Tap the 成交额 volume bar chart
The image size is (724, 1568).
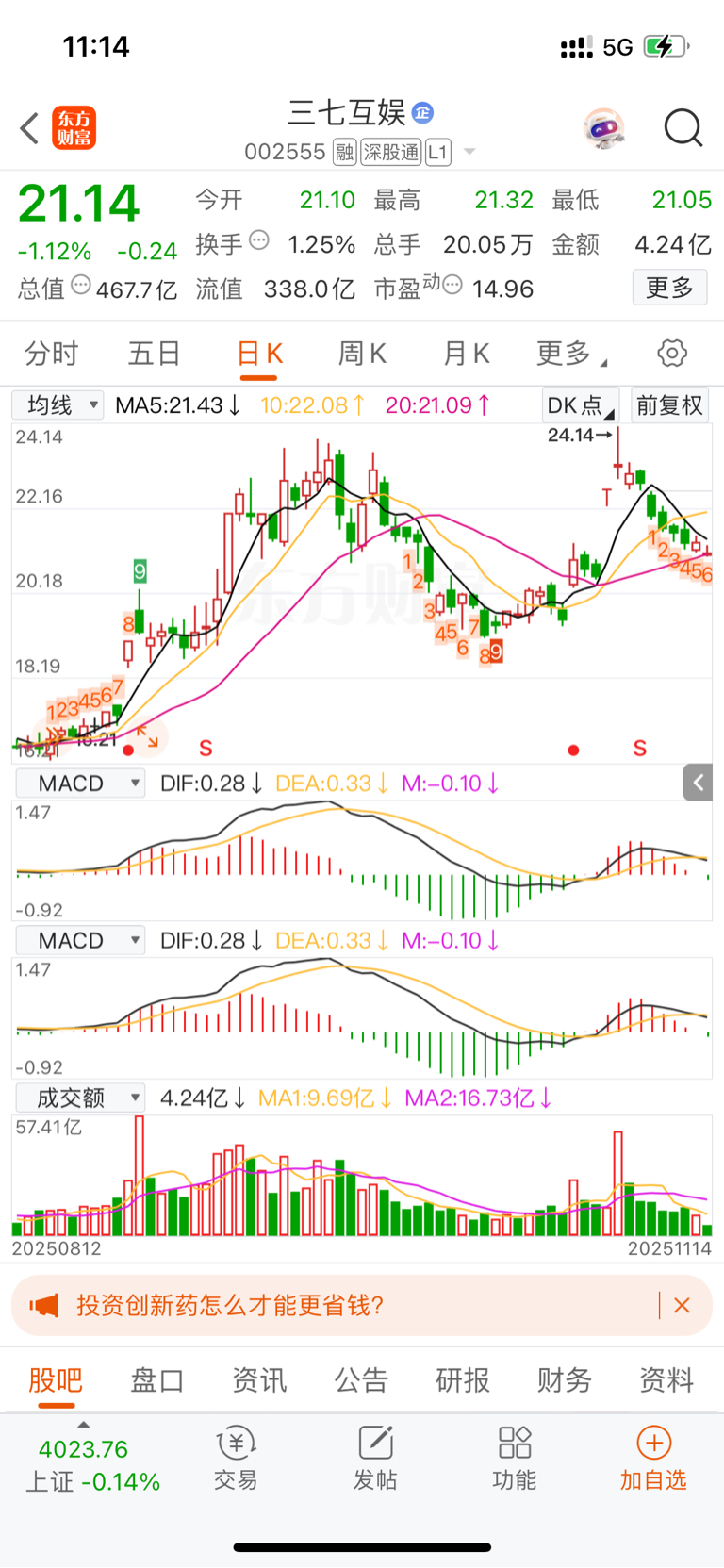coord(363,1176)
